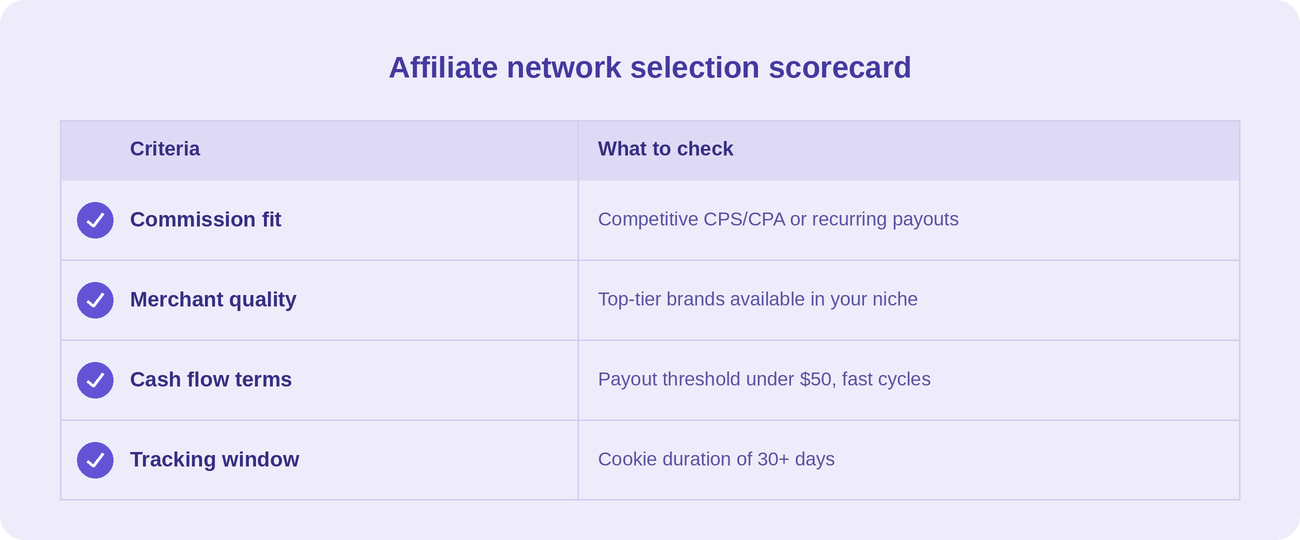Click the 'Top-tier brands' phrase

pos(664,299)
